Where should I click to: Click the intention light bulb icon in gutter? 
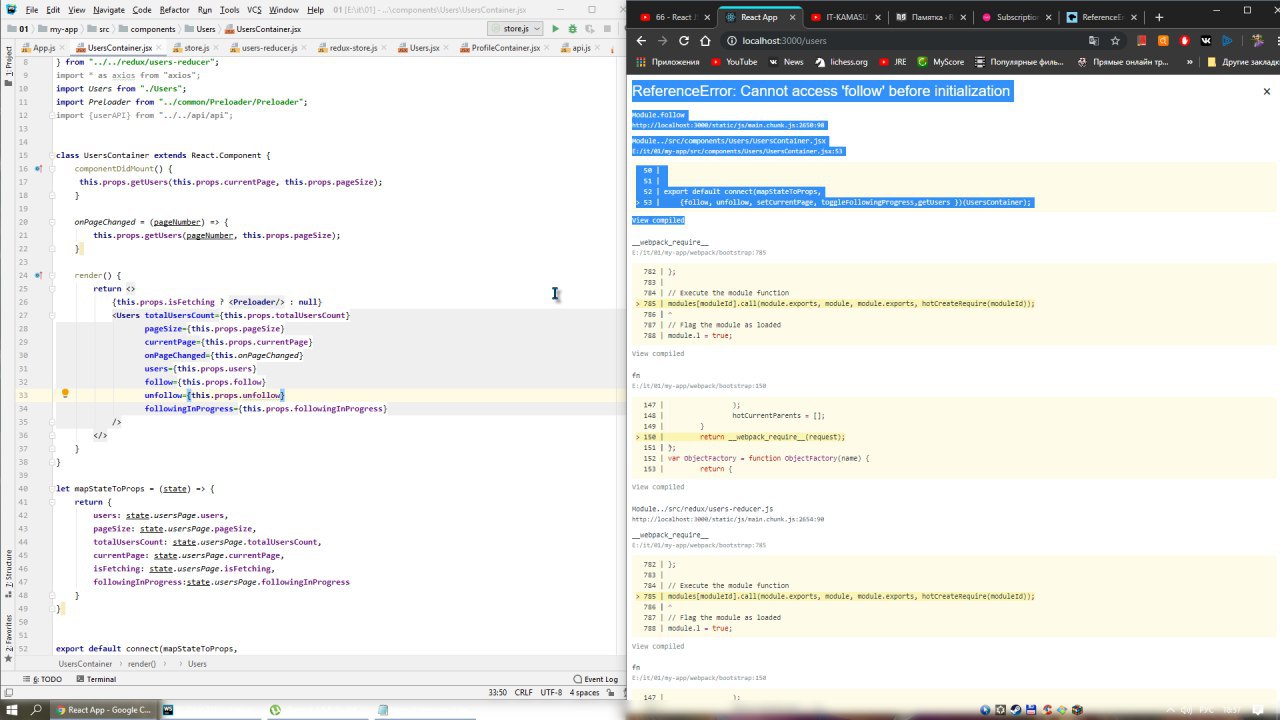point(65,394)
